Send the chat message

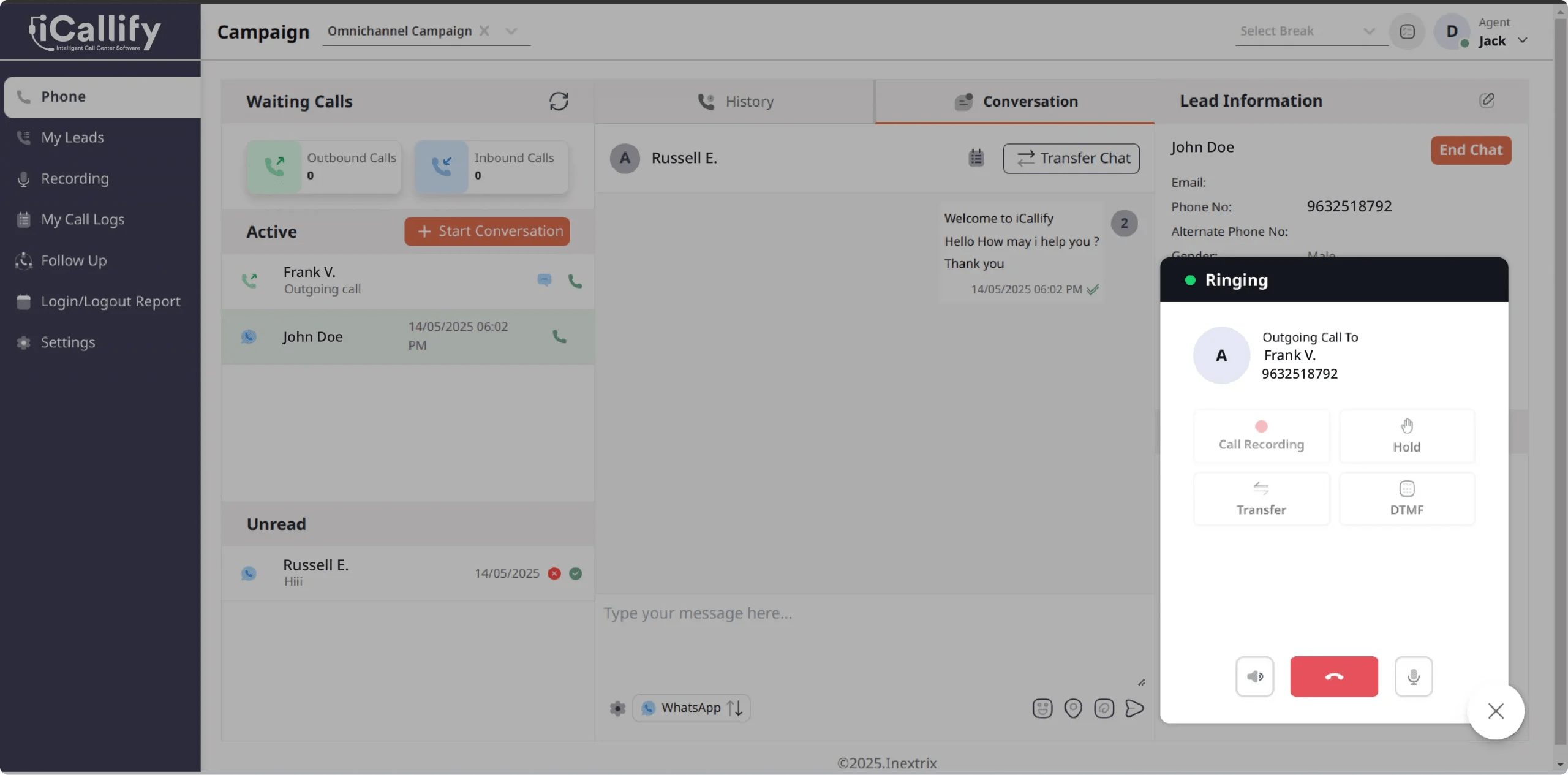(1134, 708)
